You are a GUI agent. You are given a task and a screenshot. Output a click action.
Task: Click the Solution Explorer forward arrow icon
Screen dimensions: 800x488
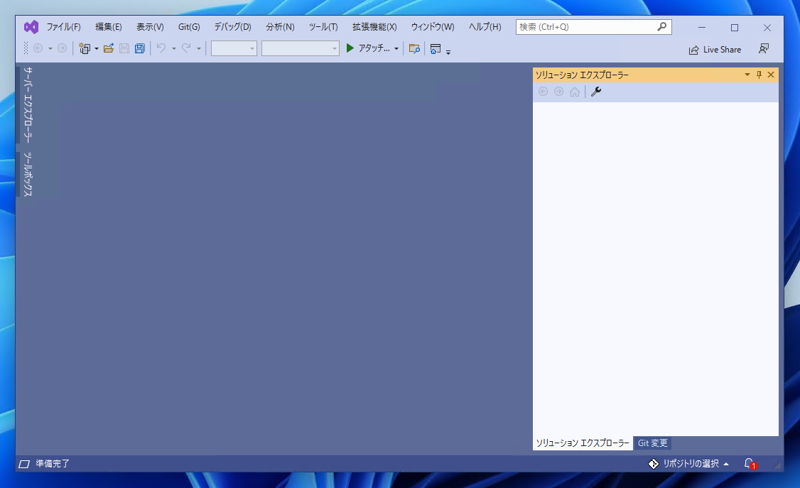(559, 91)
